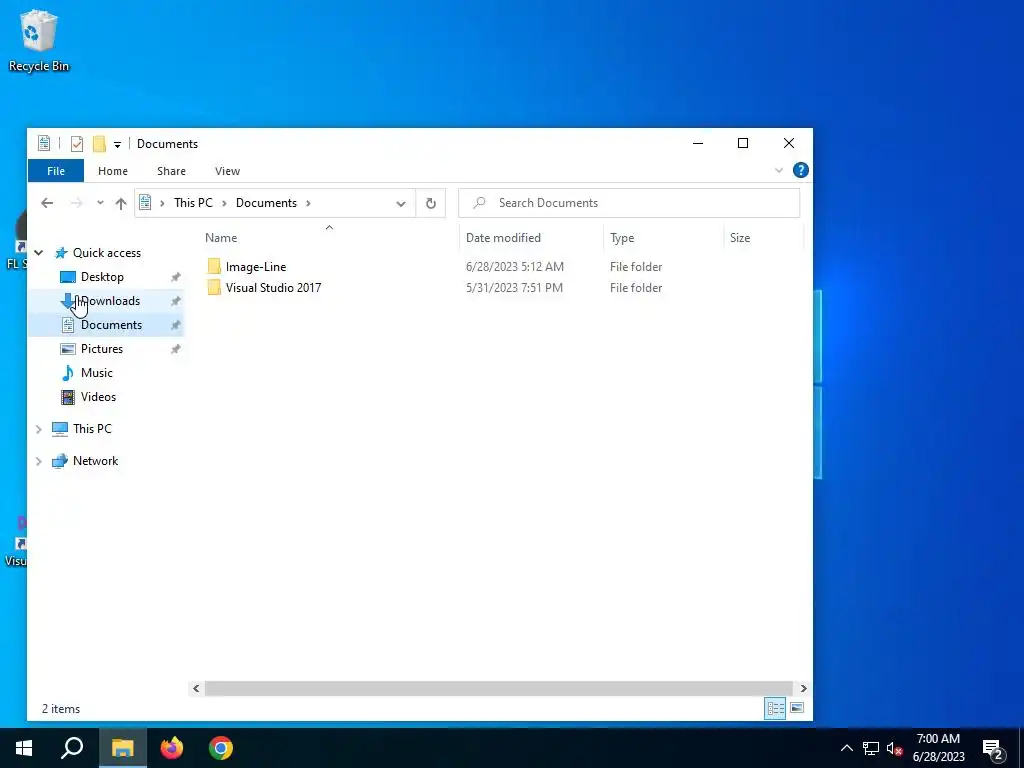This screenshot has width=1024, height=768.
Task: Click the window system menu icon
Action: click(x=44, y=143)
